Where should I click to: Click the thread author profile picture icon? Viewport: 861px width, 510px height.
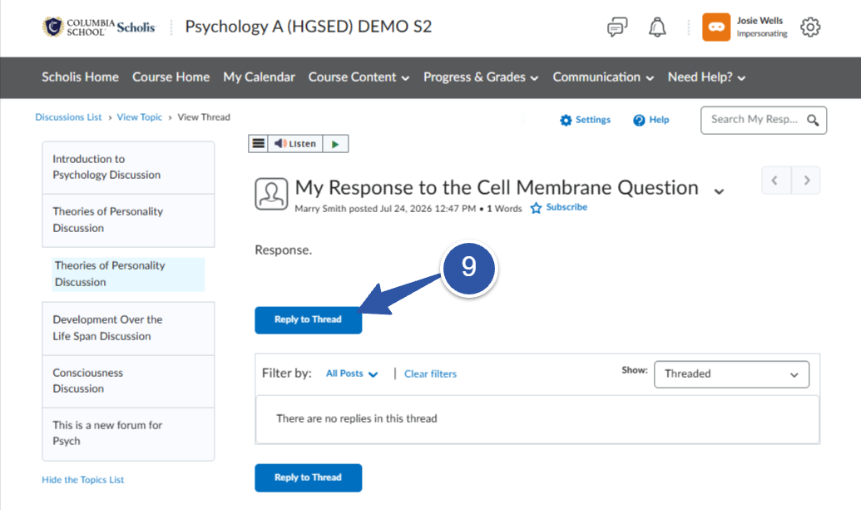pos(271,194)
